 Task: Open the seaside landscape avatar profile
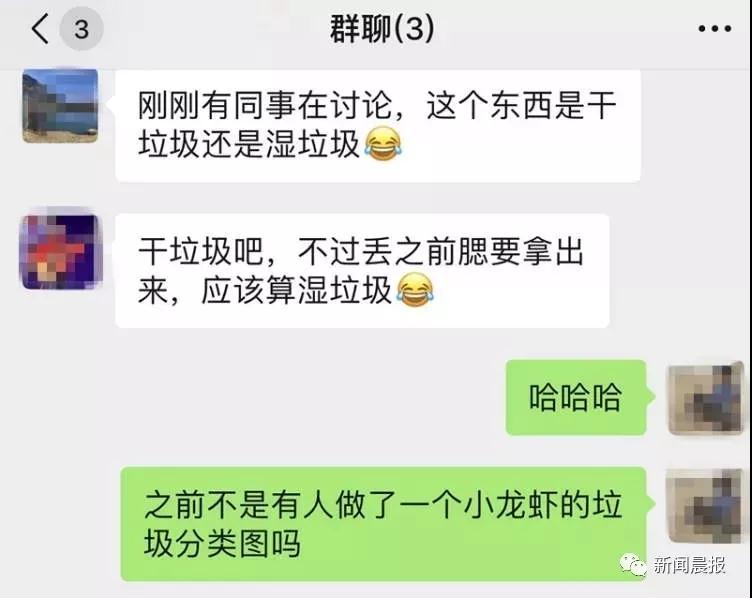(x=60, y=106)
